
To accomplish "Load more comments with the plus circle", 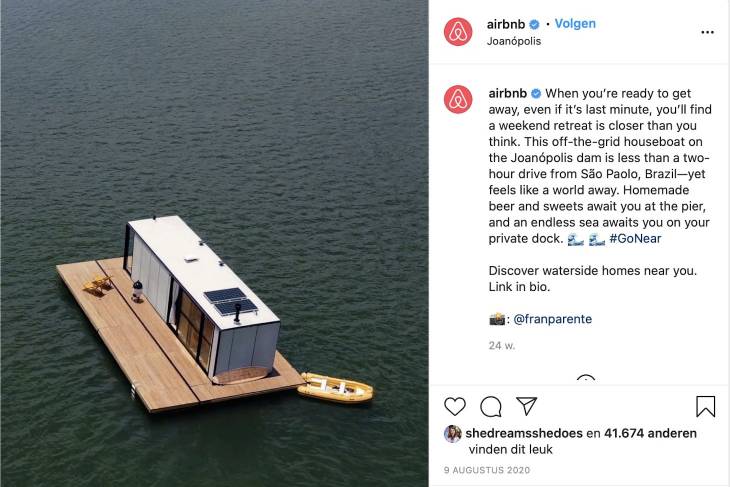I will click(586, 378).
